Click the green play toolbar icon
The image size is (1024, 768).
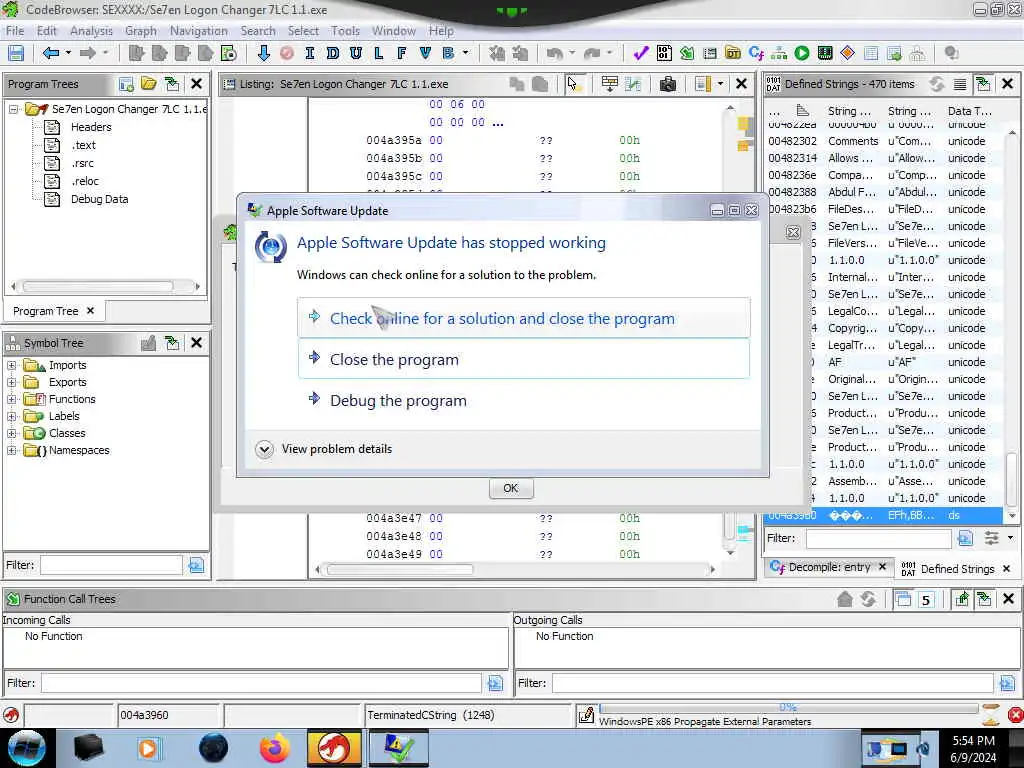tap(802, 53)
